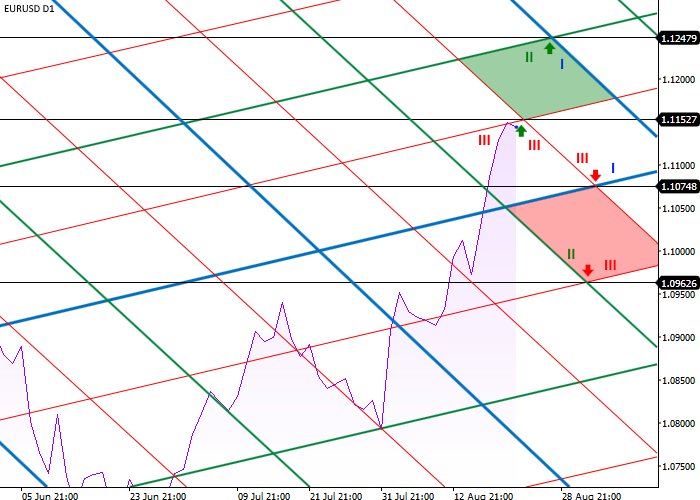
Task: Select the red III label inside red zone
Action: (610, 265)
